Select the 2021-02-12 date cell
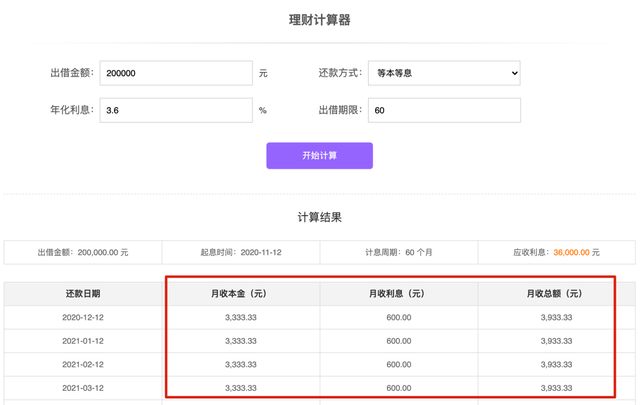 (x=82, y=365)
